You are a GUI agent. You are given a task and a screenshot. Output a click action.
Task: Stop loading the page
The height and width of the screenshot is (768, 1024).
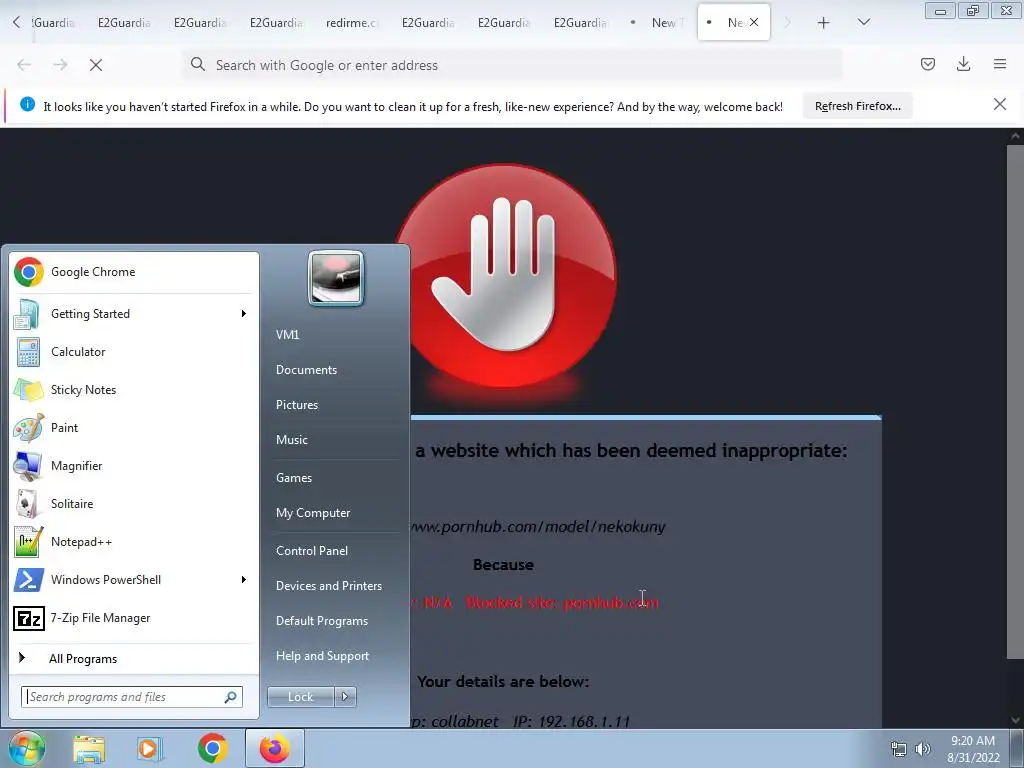tap(96, 65)
